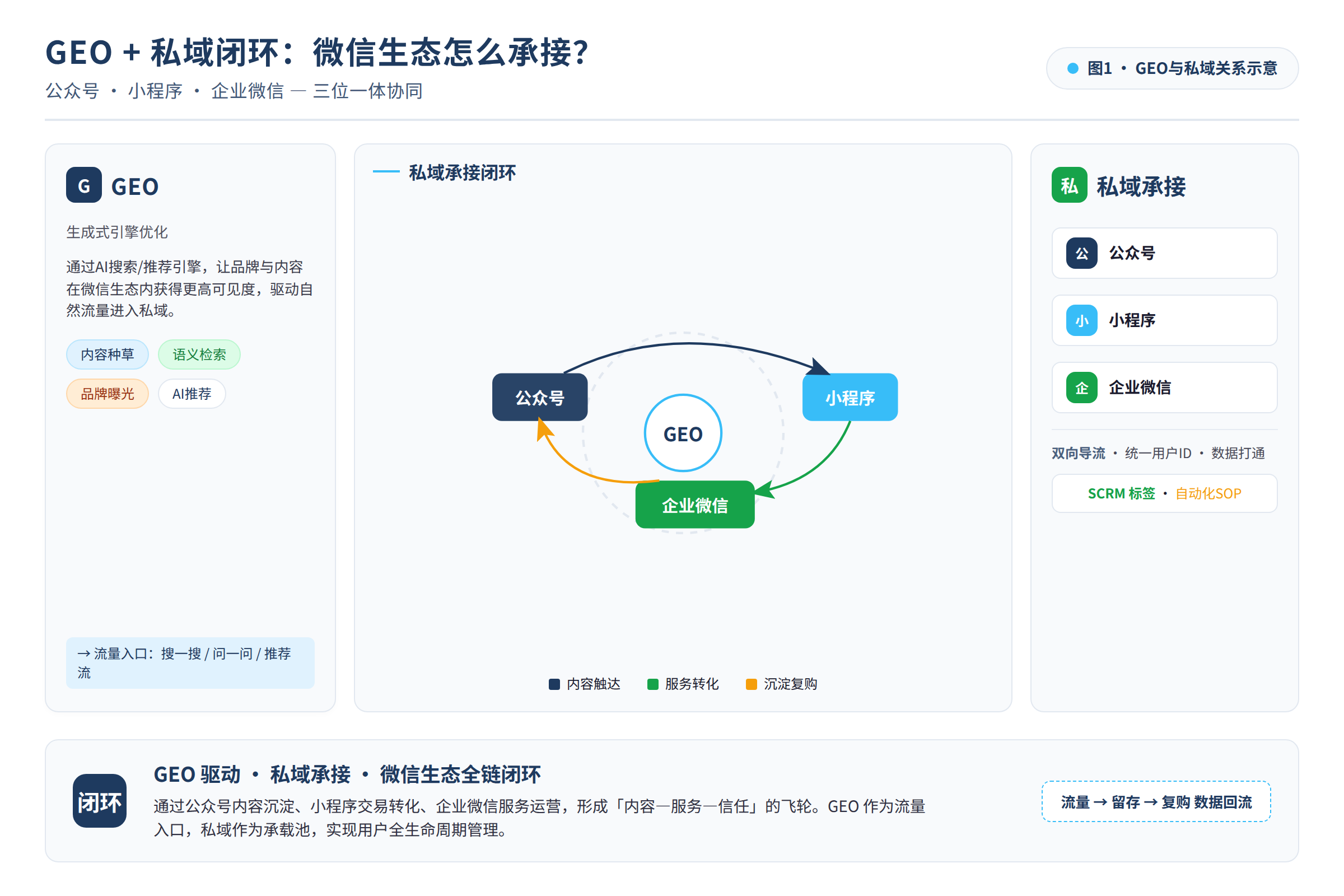Click the 双向导流 text
The image size is (1344, 896).
pyautogui.click(x=1079, y=454)
